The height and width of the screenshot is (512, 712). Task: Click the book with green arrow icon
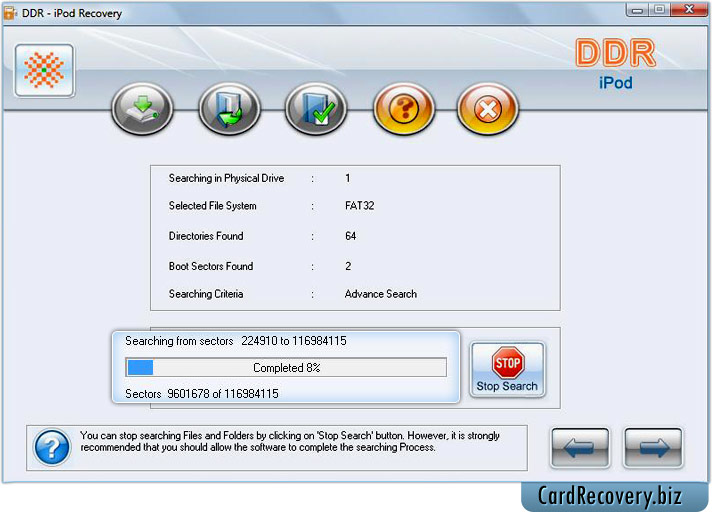pos(230,108)
